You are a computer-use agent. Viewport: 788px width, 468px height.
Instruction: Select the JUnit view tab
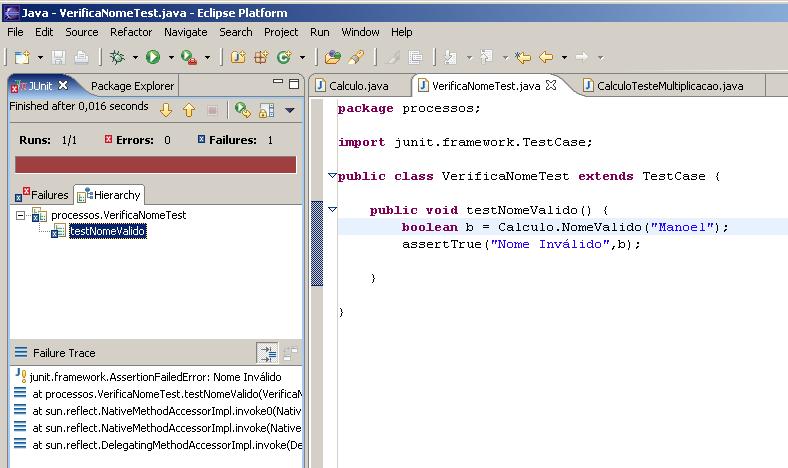(x=40, y=86)
